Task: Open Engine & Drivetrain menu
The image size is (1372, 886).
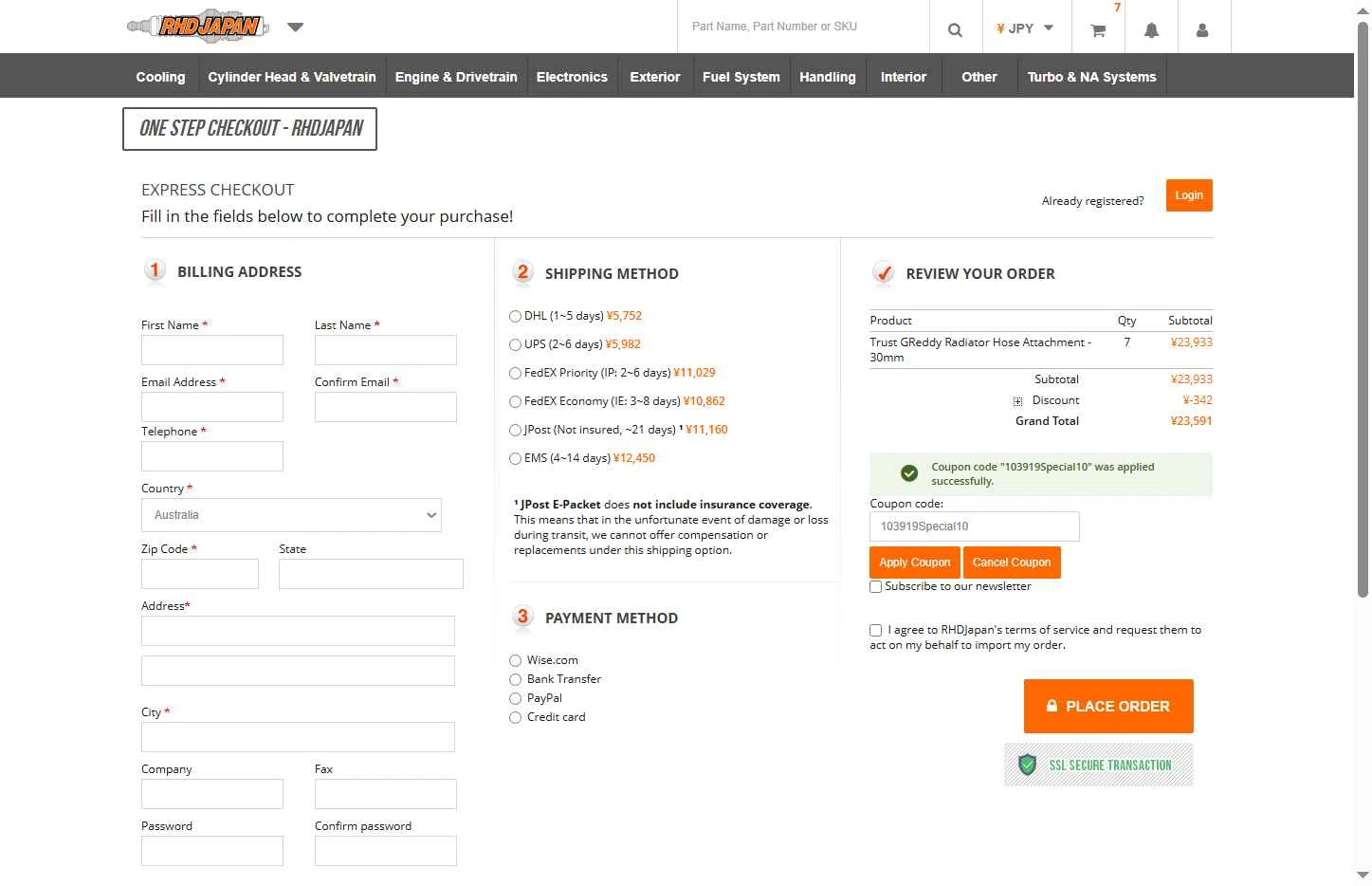Action: pyautogui.click(x=456, y=77)
